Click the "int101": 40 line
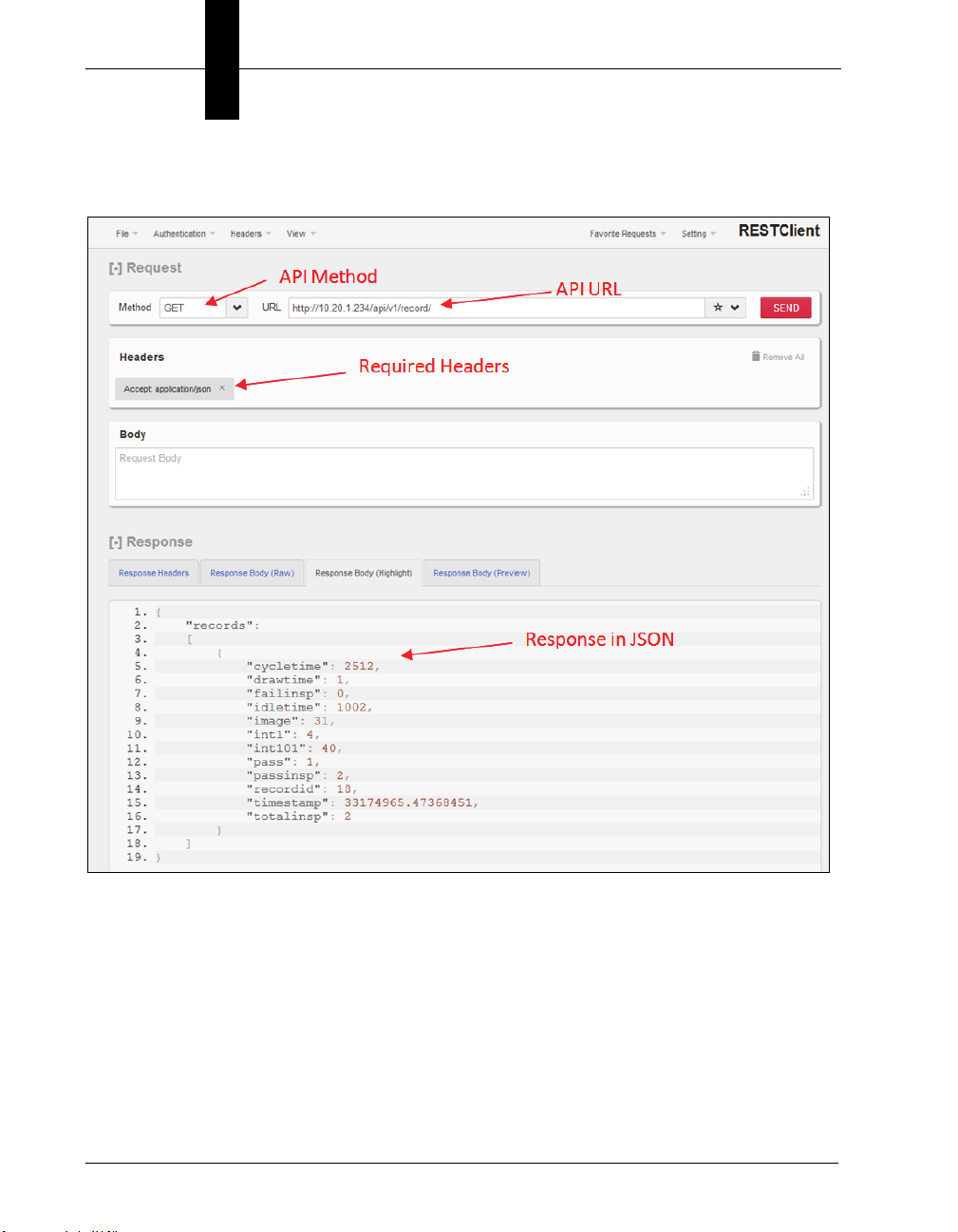 point(294,749)
